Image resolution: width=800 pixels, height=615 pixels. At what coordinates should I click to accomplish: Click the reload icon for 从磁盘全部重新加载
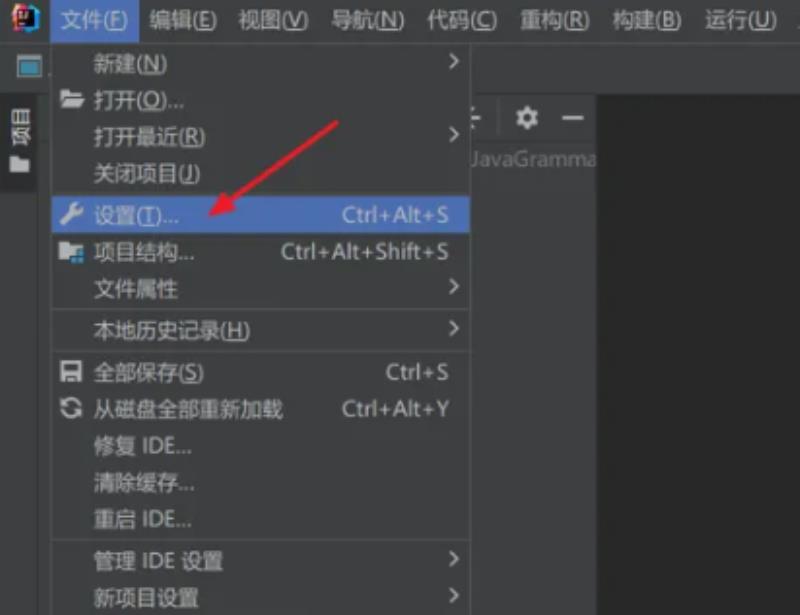[x=71, y=408]
